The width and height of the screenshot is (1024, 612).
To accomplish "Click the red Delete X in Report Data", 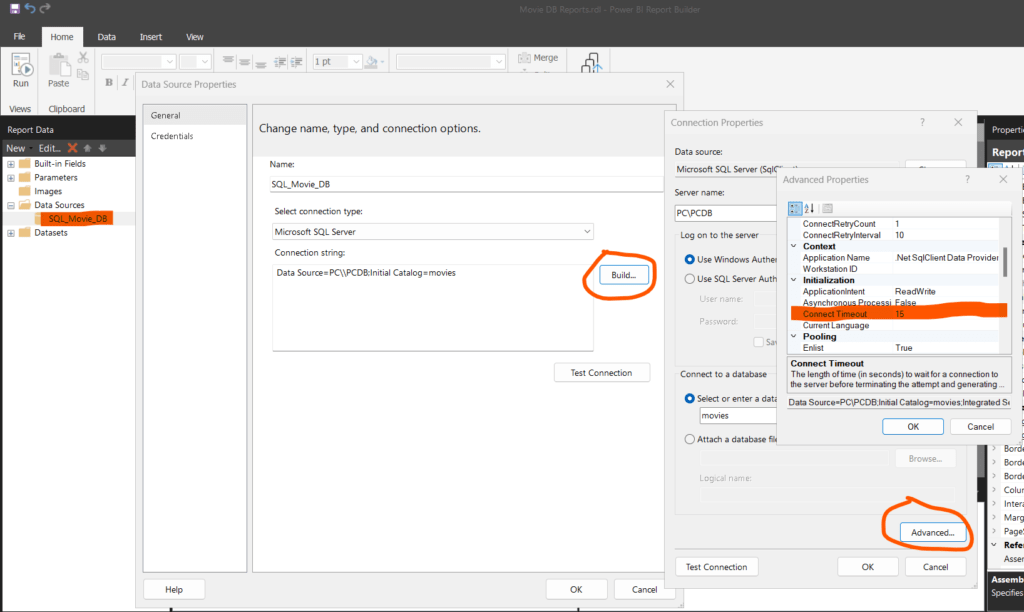I will 72,148.
